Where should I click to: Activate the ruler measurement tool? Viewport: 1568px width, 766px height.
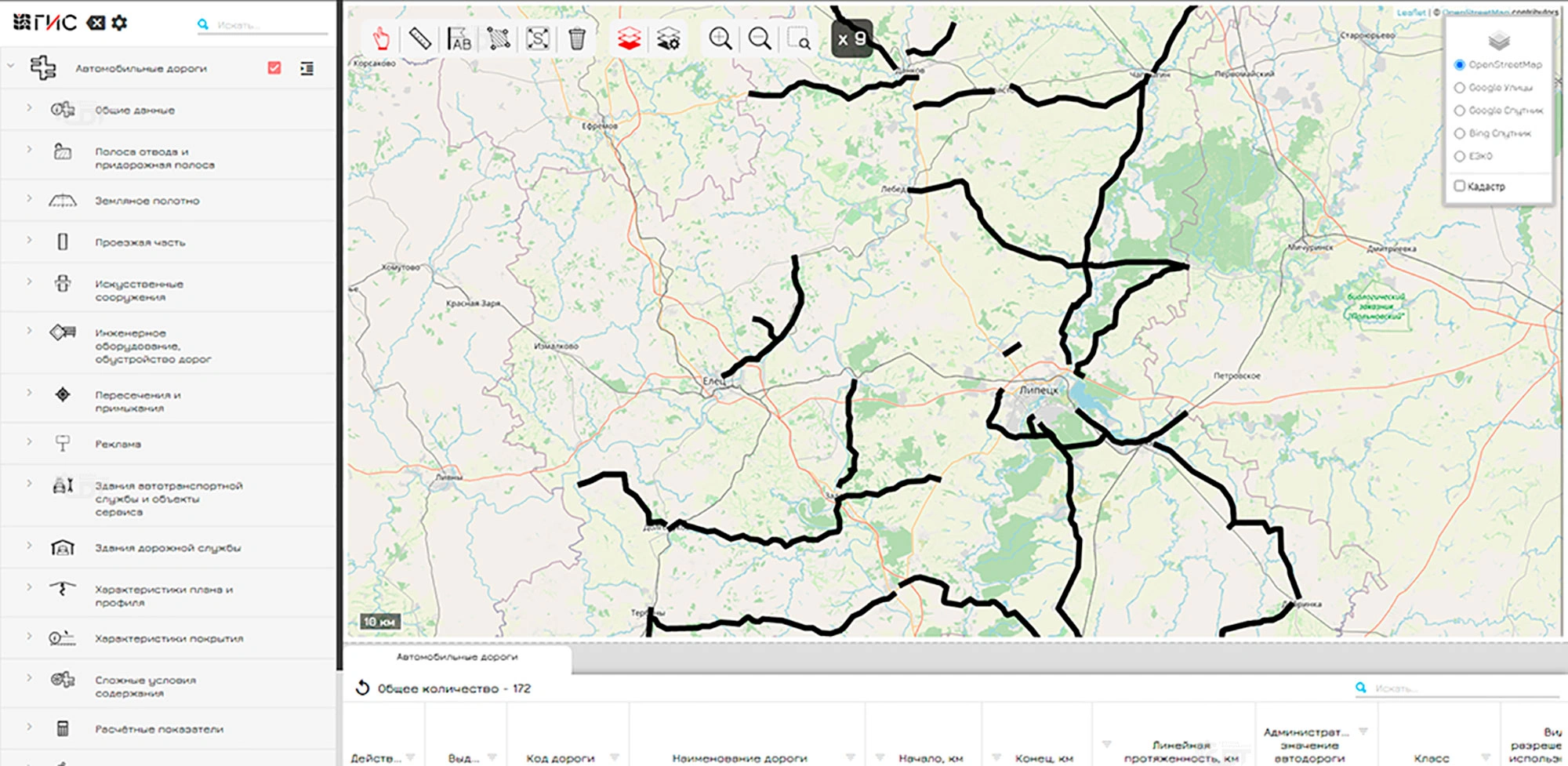click(x=420, y=38)
